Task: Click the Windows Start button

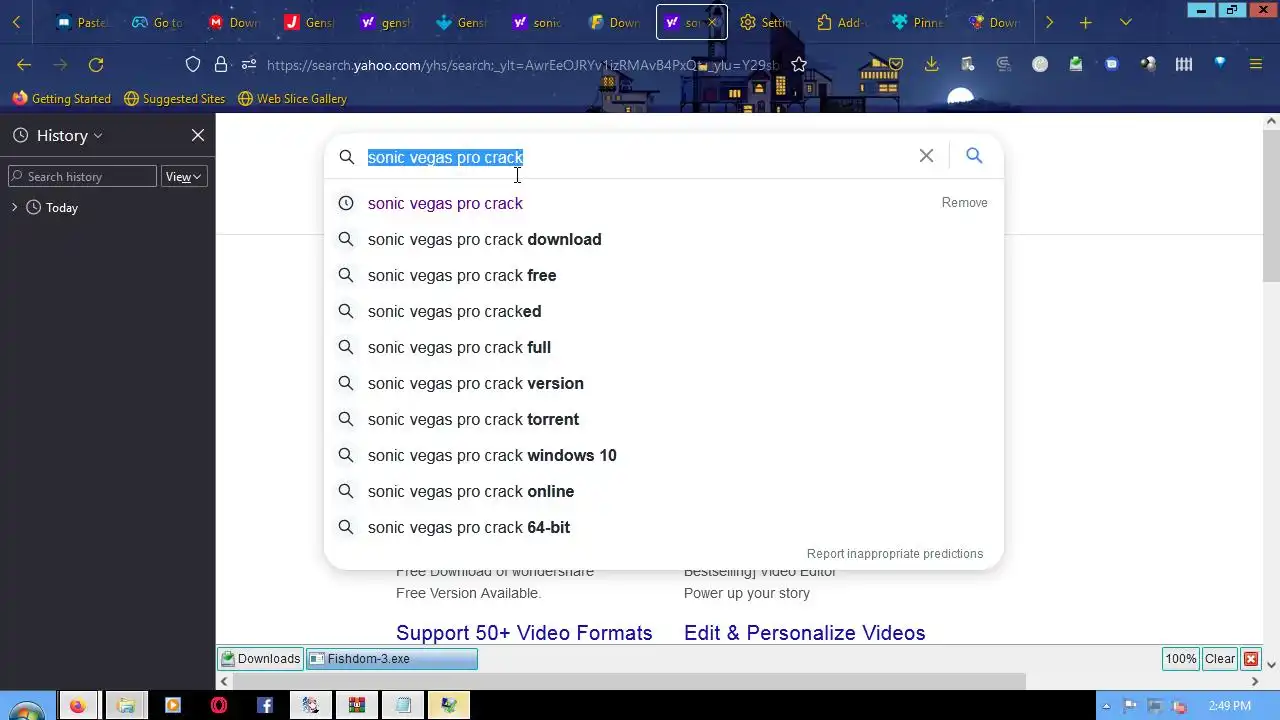Action: [25, 709]
